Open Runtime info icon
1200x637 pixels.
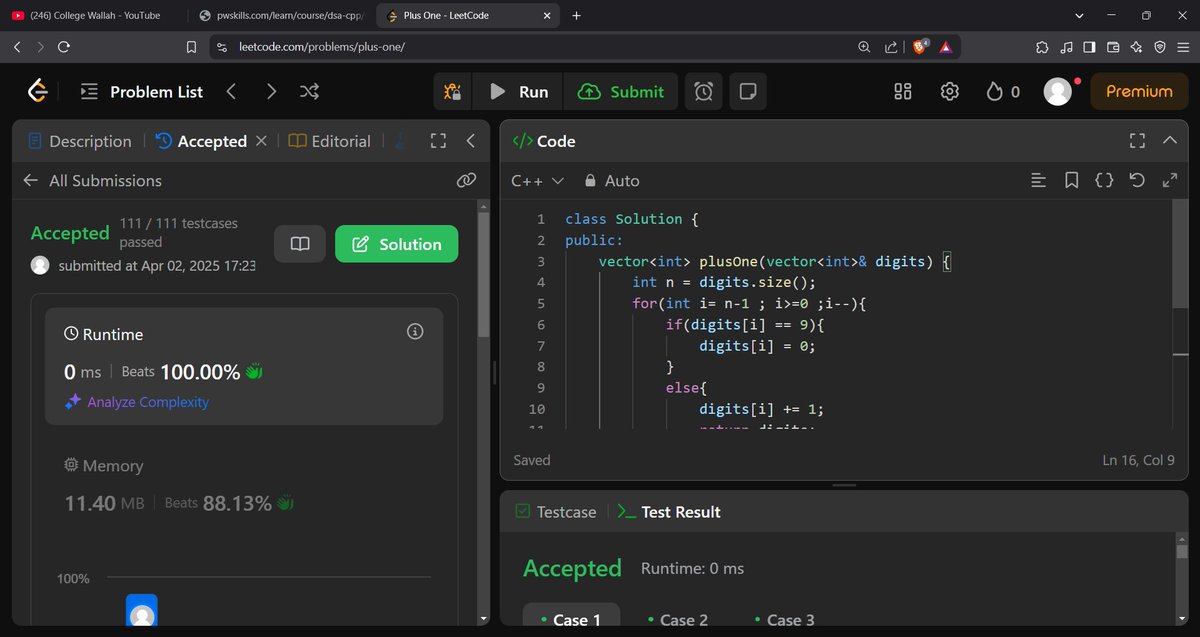pyautogui.click(x=416, y=332)
